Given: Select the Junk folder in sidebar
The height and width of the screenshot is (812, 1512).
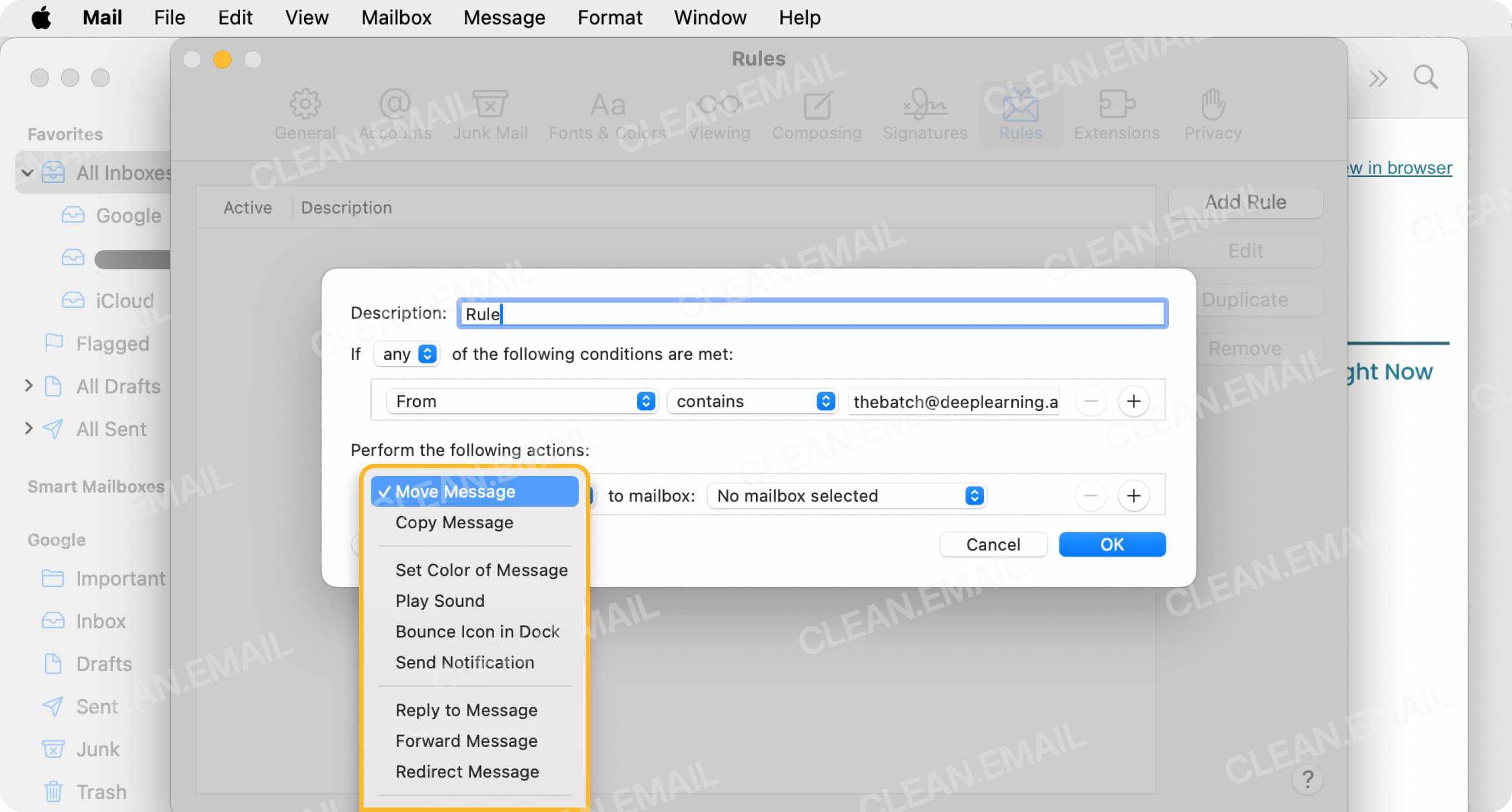Looking at the screenshot, I should click(81, 750).
